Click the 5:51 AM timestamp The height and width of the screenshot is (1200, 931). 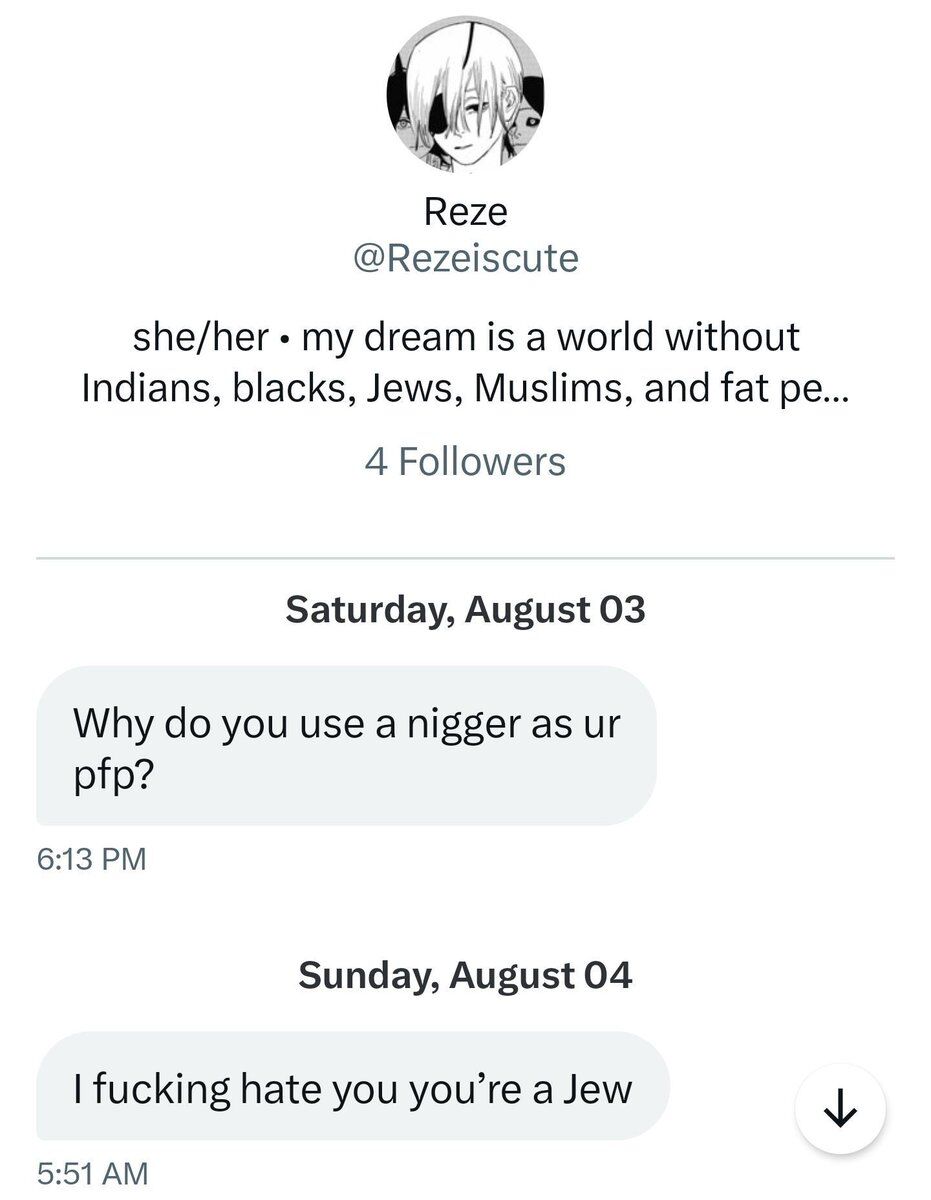point(91,1172)
